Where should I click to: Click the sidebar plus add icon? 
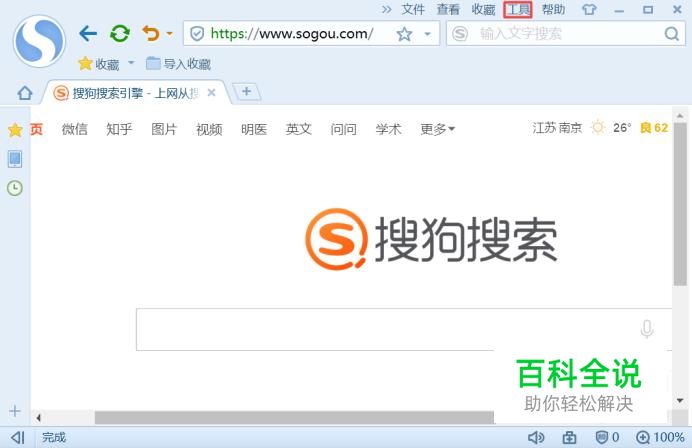pyautogui.click(x=15, y=411)
